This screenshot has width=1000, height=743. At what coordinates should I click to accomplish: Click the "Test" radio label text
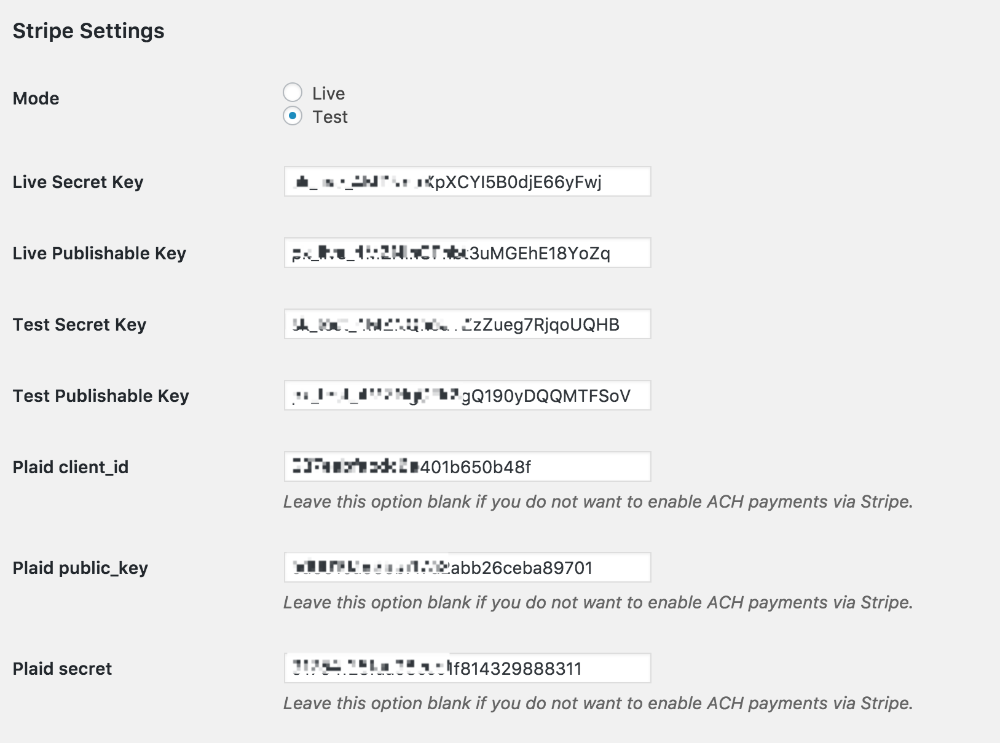click(x=330, y=117)
